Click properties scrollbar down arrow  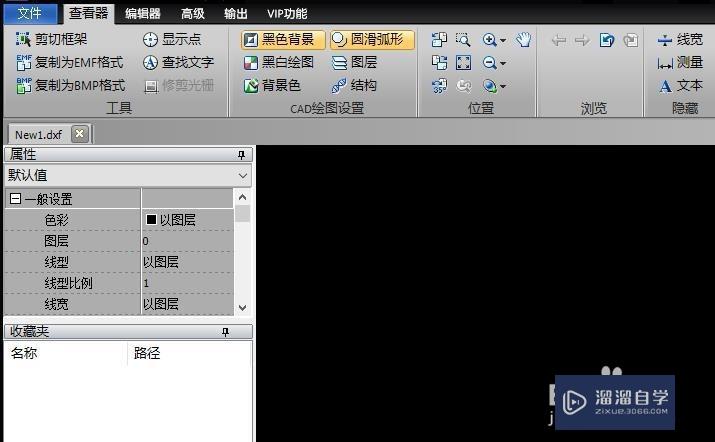[243, 307]
